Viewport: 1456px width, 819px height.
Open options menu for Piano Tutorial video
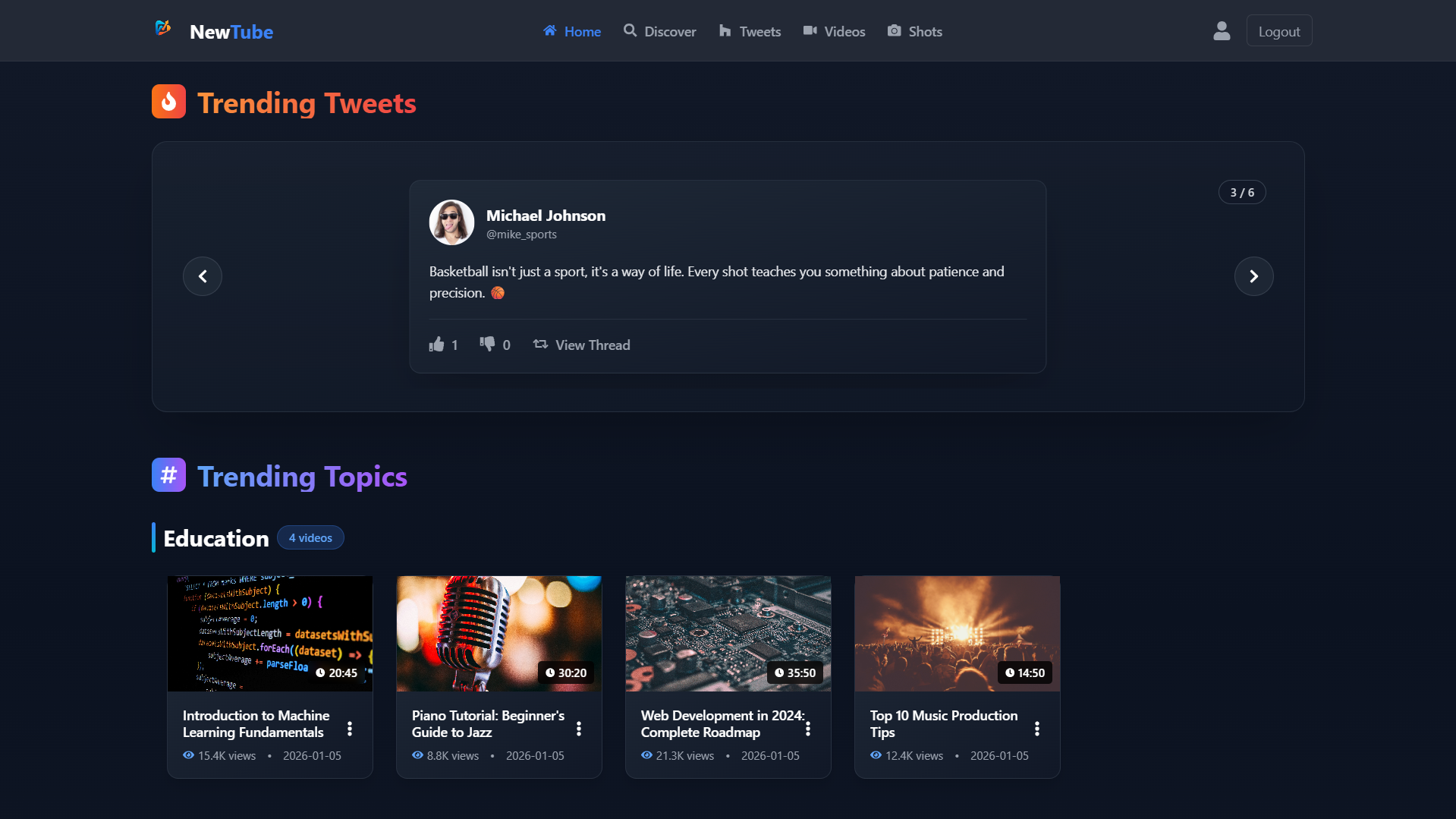coord(579,729)
